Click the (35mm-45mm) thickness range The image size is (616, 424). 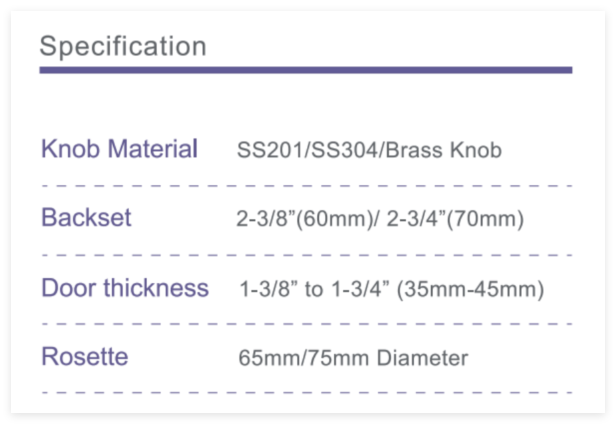[x=470, y=290]
